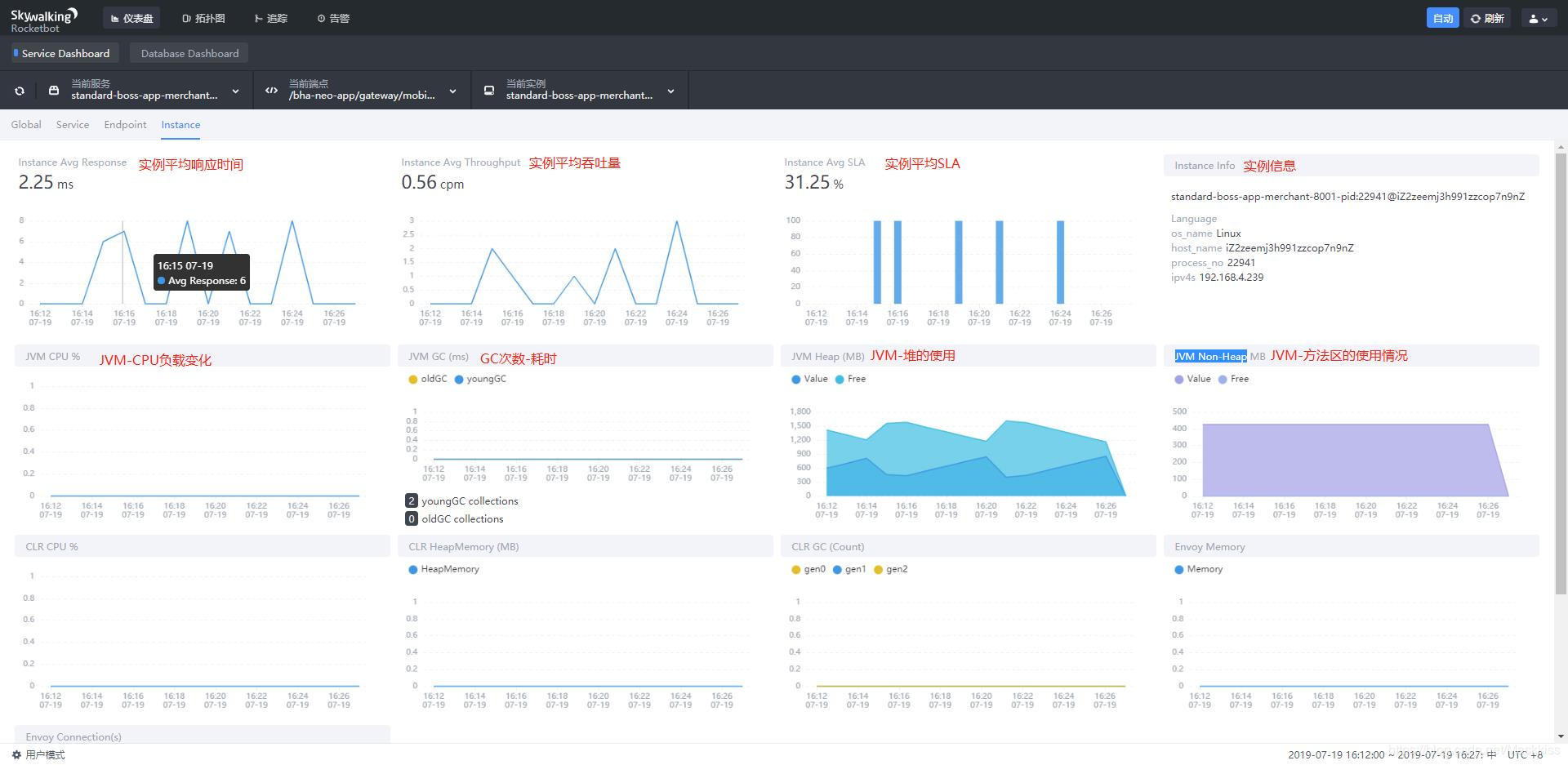Click the UTC +8 timezone setting

[x=1525, y=755]
